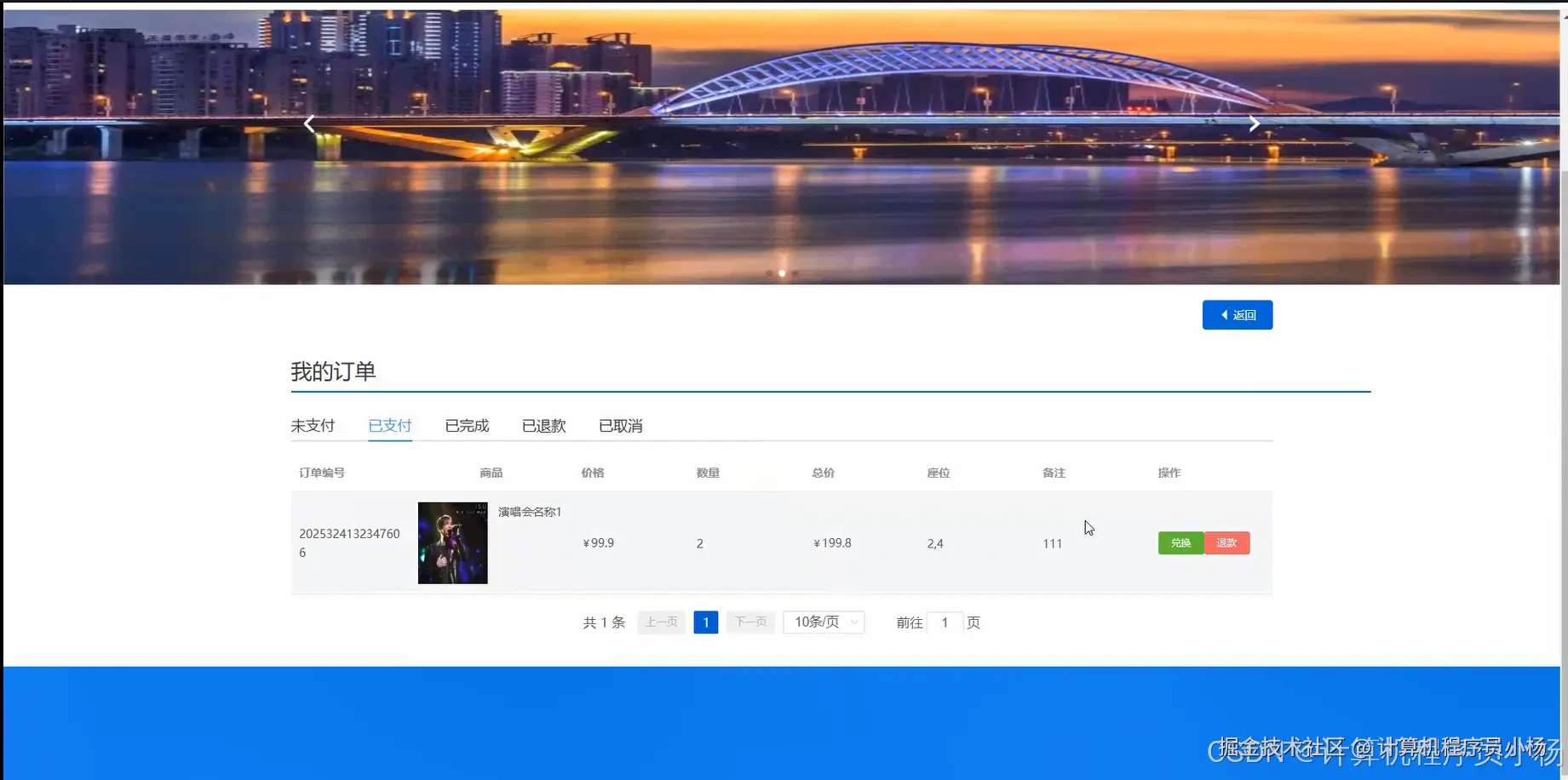Click the red 退款 refund button

click(1226, 542)
